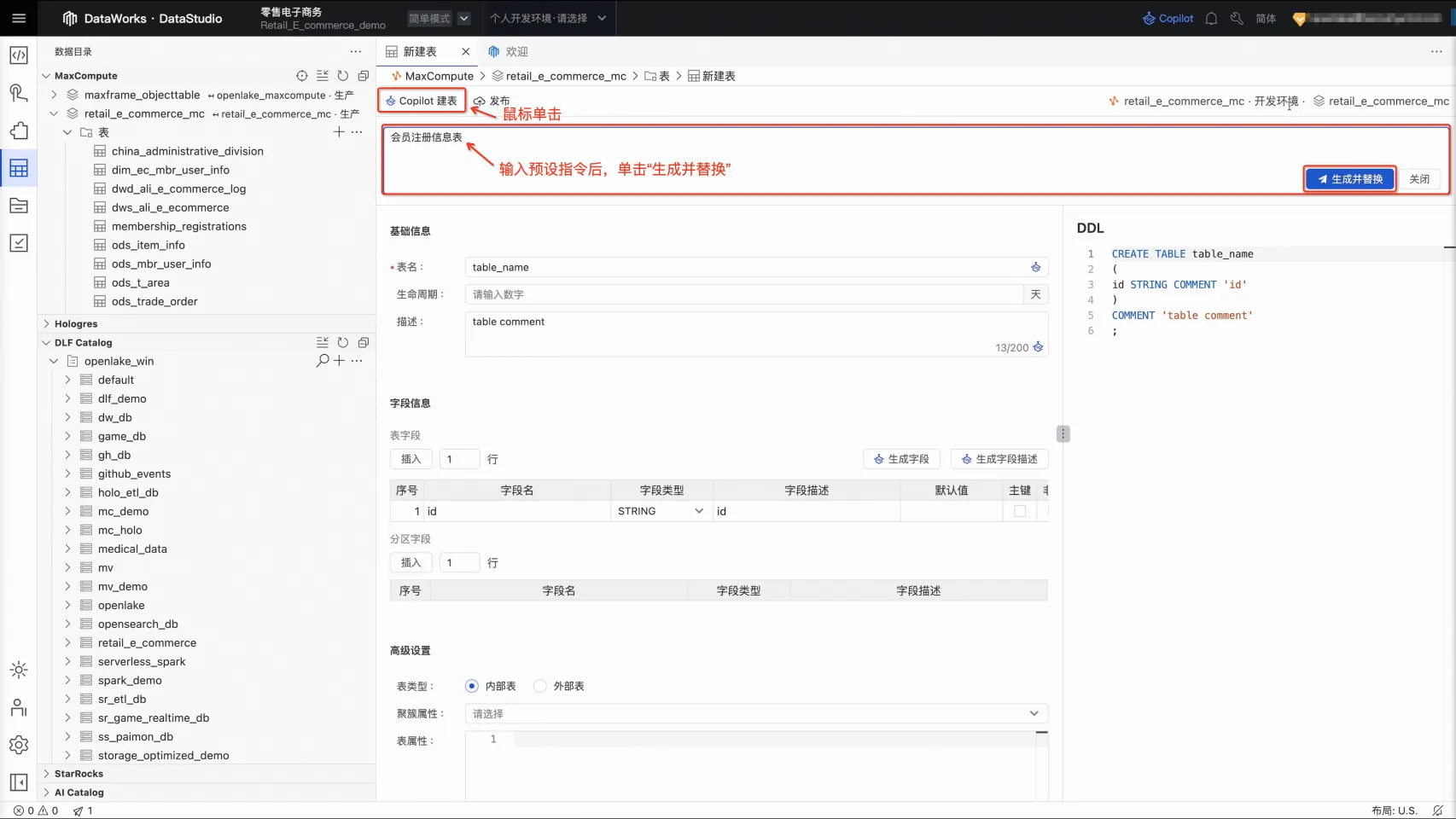This screenshot has width=1456, height=819.
Task: Collapse all MaxCompute tree nodes
Action: 364,76
